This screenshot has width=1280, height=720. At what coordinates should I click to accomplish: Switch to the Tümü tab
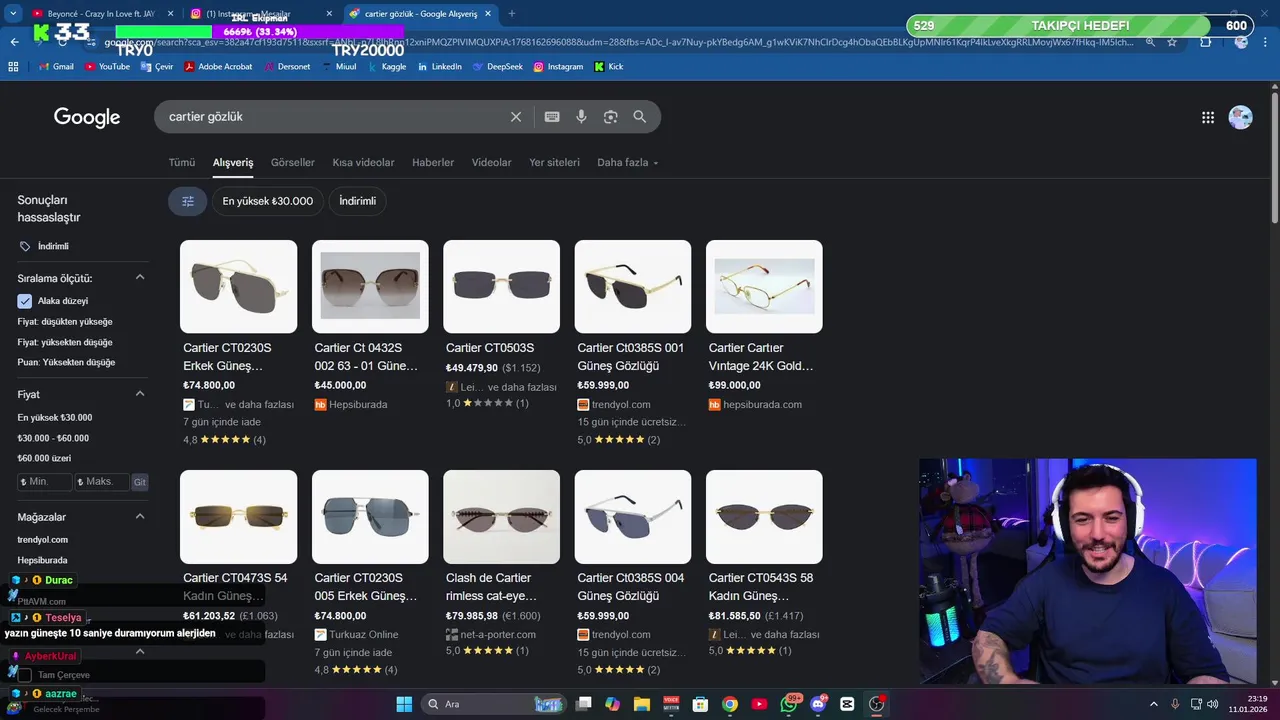click(182, 163)
